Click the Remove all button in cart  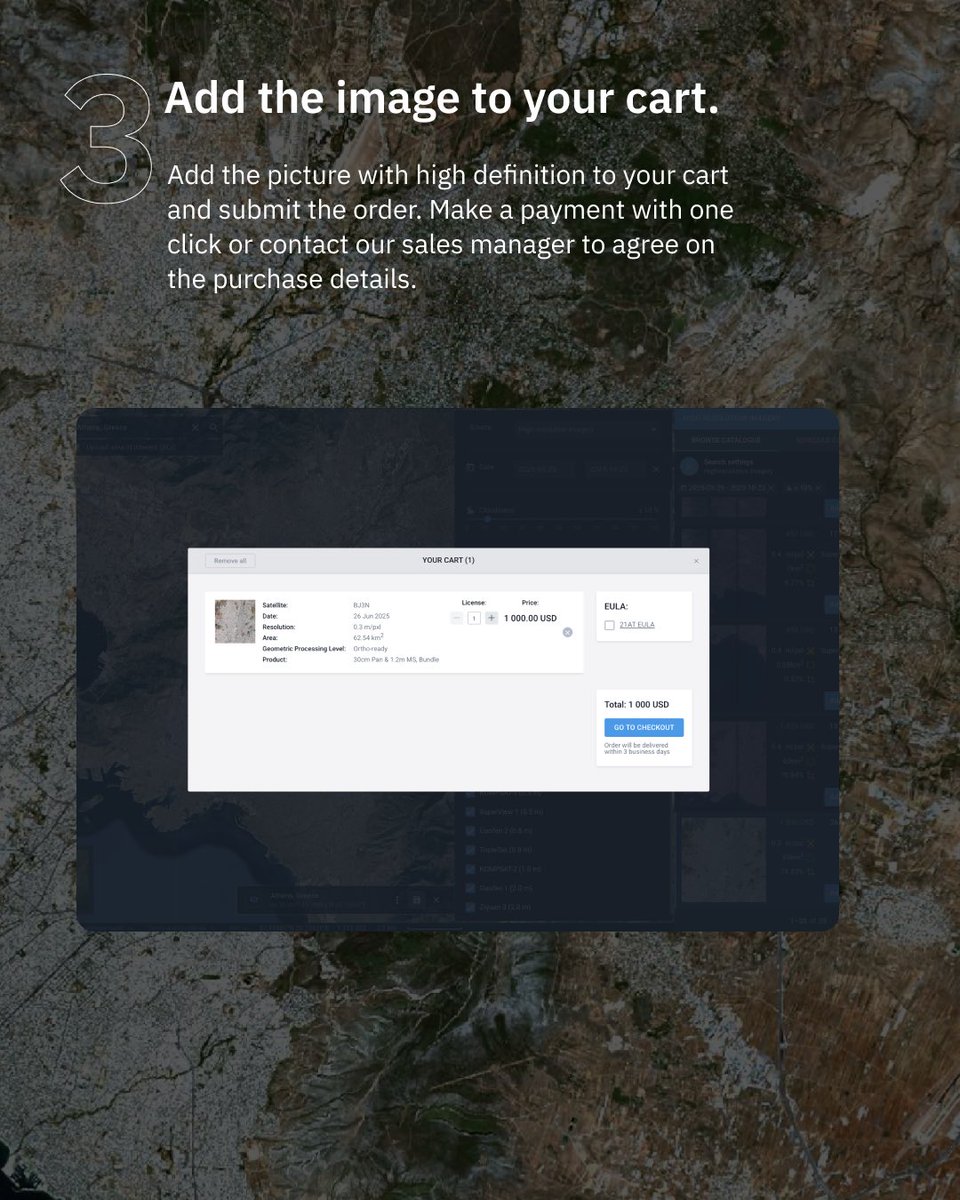click(x=230, y=561)
